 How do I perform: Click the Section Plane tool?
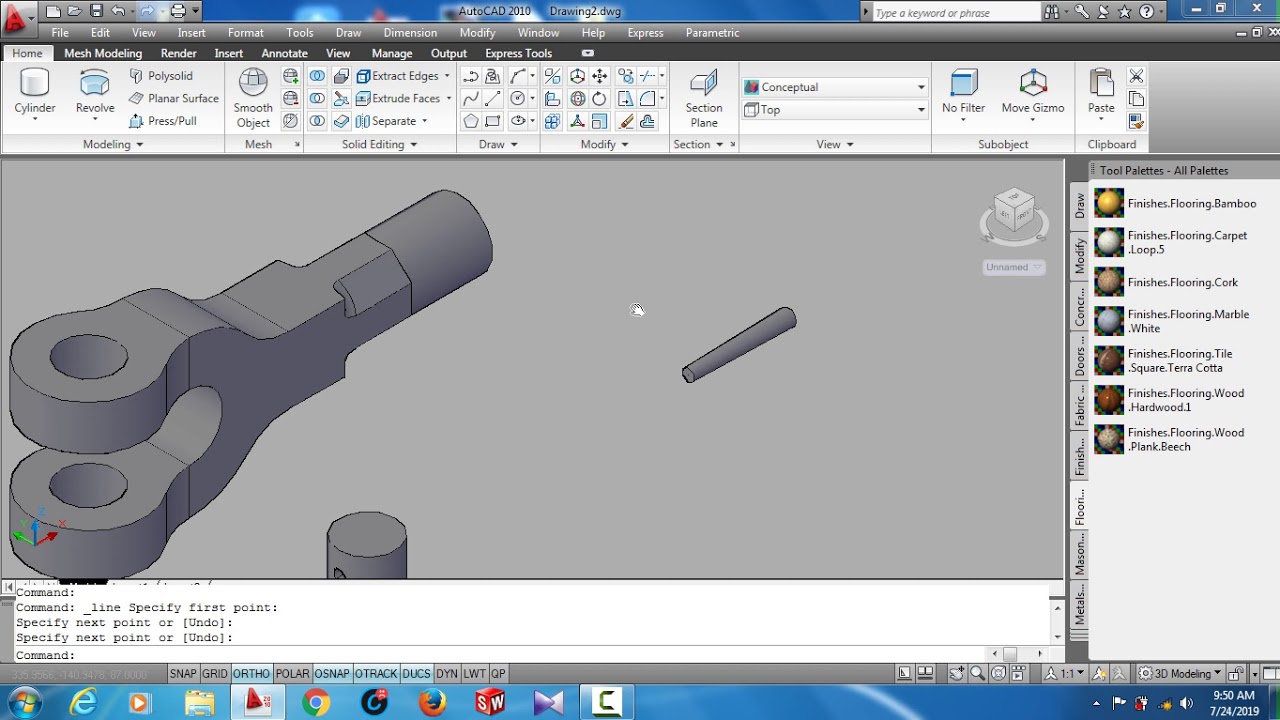(704, 98)
